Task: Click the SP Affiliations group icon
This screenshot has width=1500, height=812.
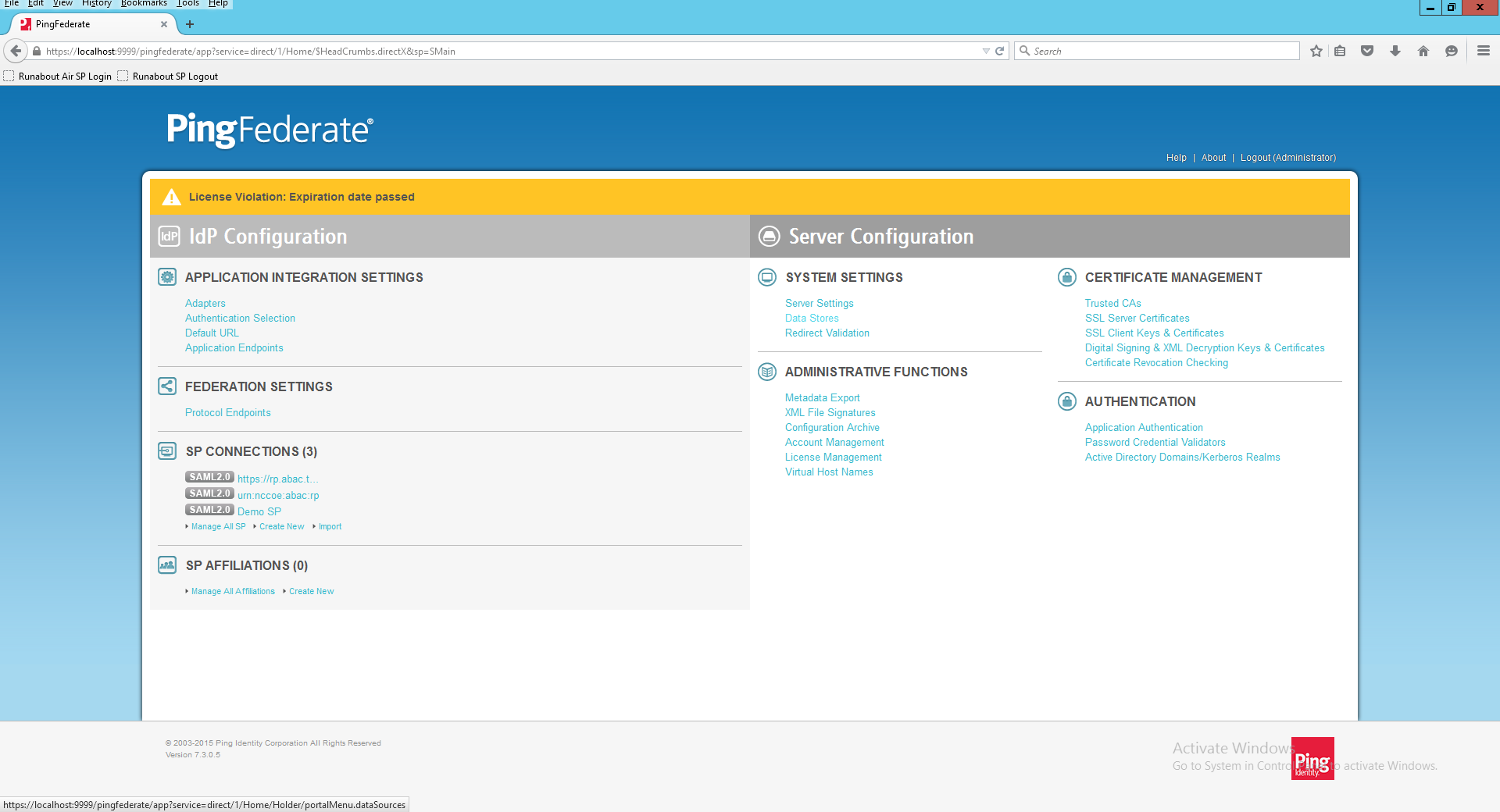Action: point(167,565)
